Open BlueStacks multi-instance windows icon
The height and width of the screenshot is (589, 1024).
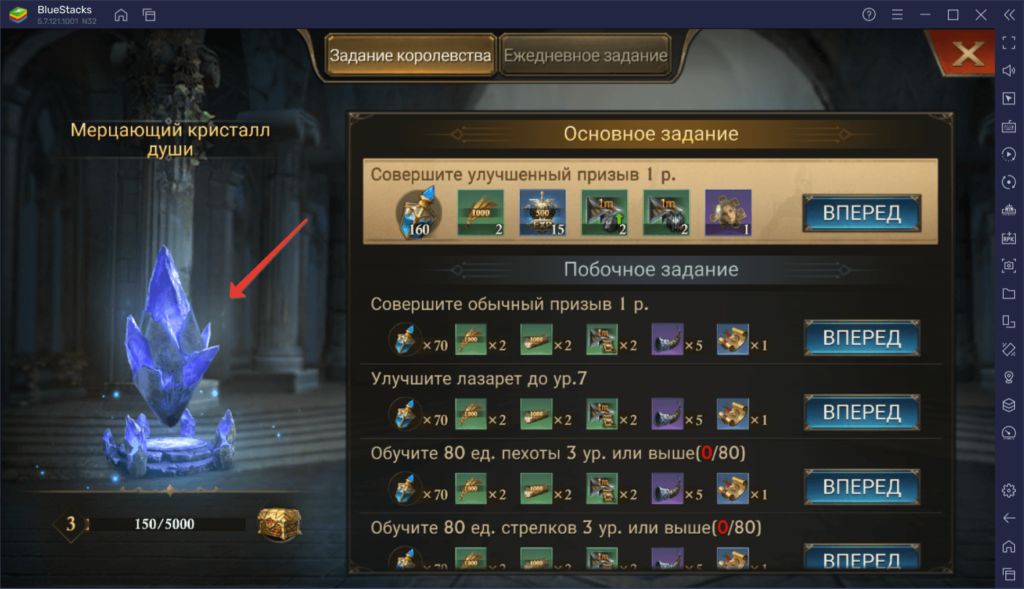pos(149,14)
